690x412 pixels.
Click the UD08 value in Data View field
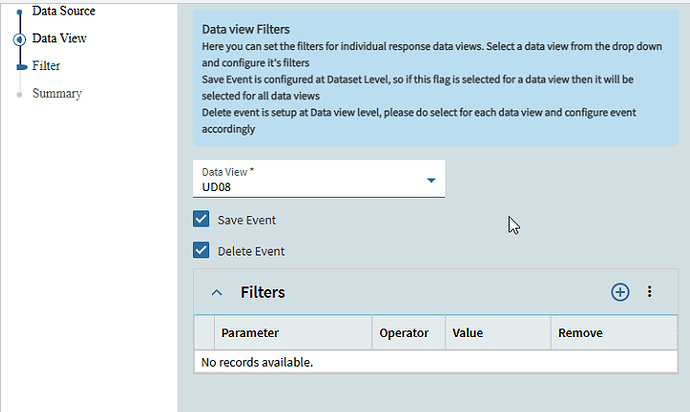point(218,186)
